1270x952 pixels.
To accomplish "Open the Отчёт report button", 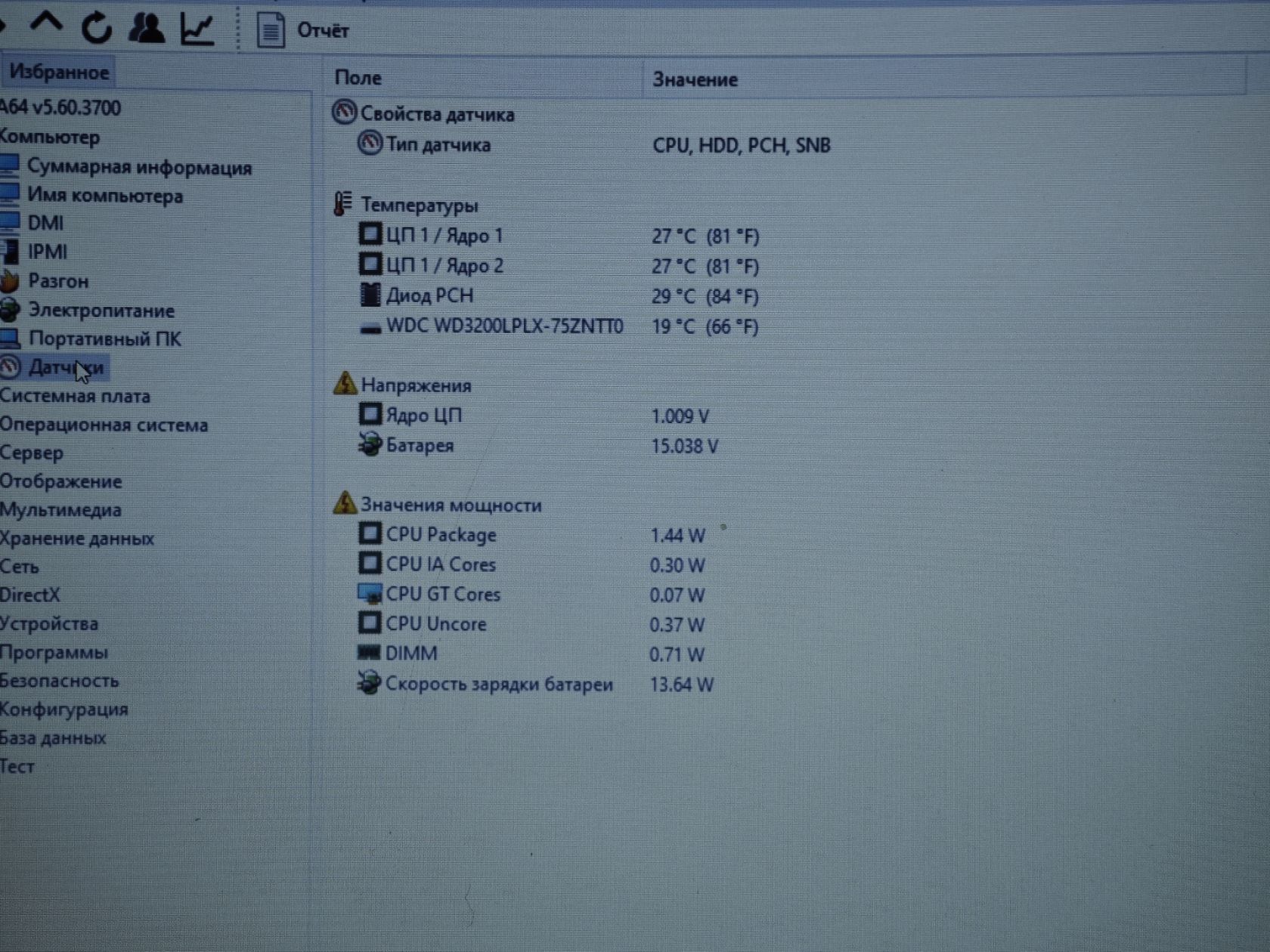I will point(302,31).
